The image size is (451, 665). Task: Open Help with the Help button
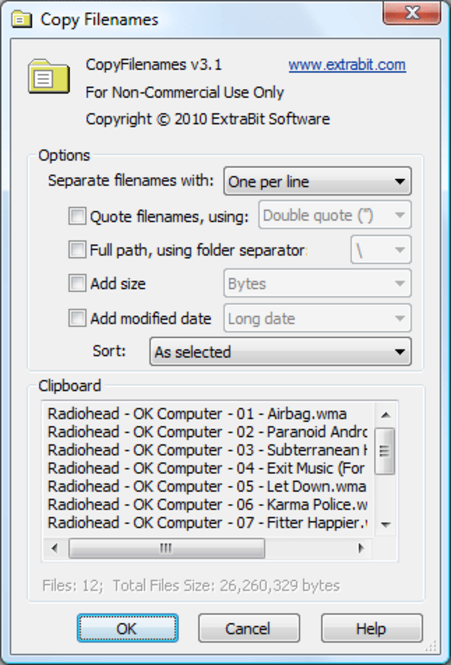[372, 628]
